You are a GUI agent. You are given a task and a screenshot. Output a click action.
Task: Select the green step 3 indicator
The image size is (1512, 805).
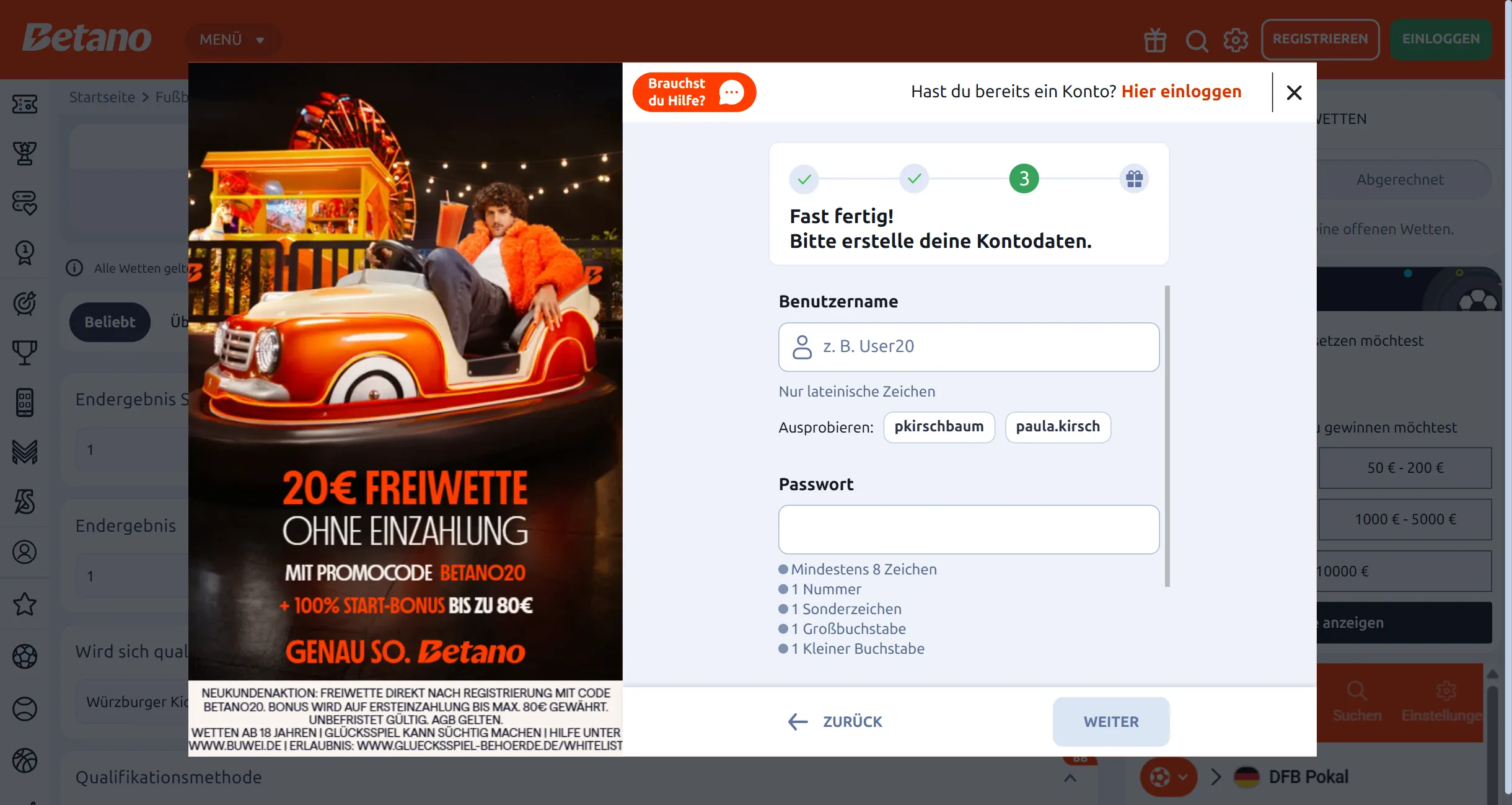(x=1024, y=179)
